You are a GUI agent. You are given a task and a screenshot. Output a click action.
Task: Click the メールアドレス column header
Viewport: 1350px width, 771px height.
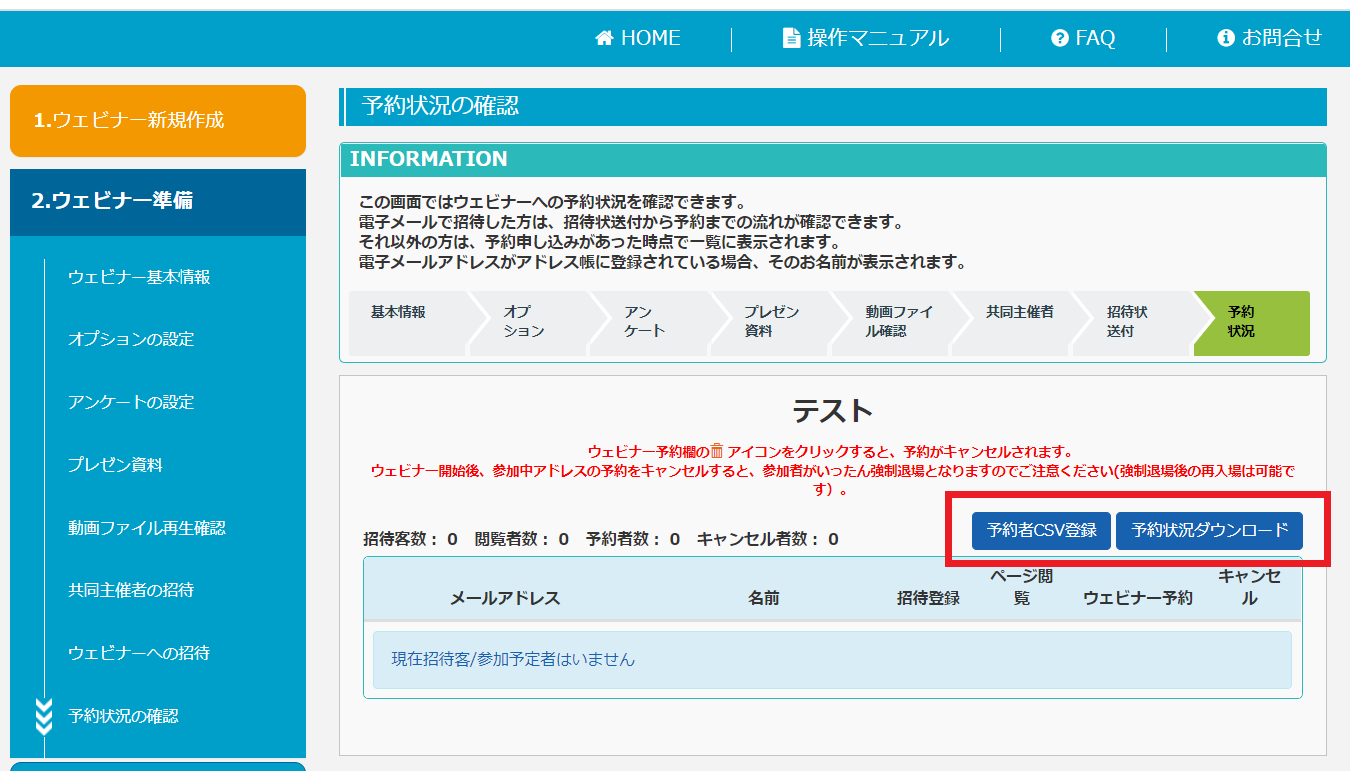[x=505, y=598]
